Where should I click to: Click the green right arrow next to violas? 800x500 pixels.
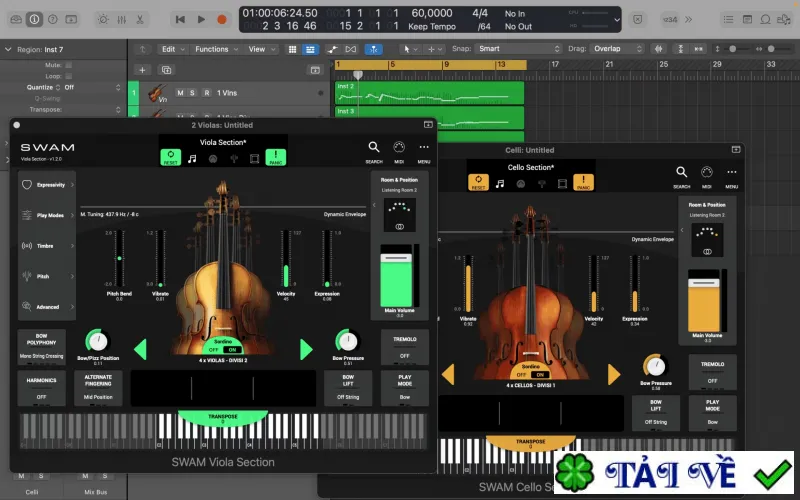tap(306, 349)
